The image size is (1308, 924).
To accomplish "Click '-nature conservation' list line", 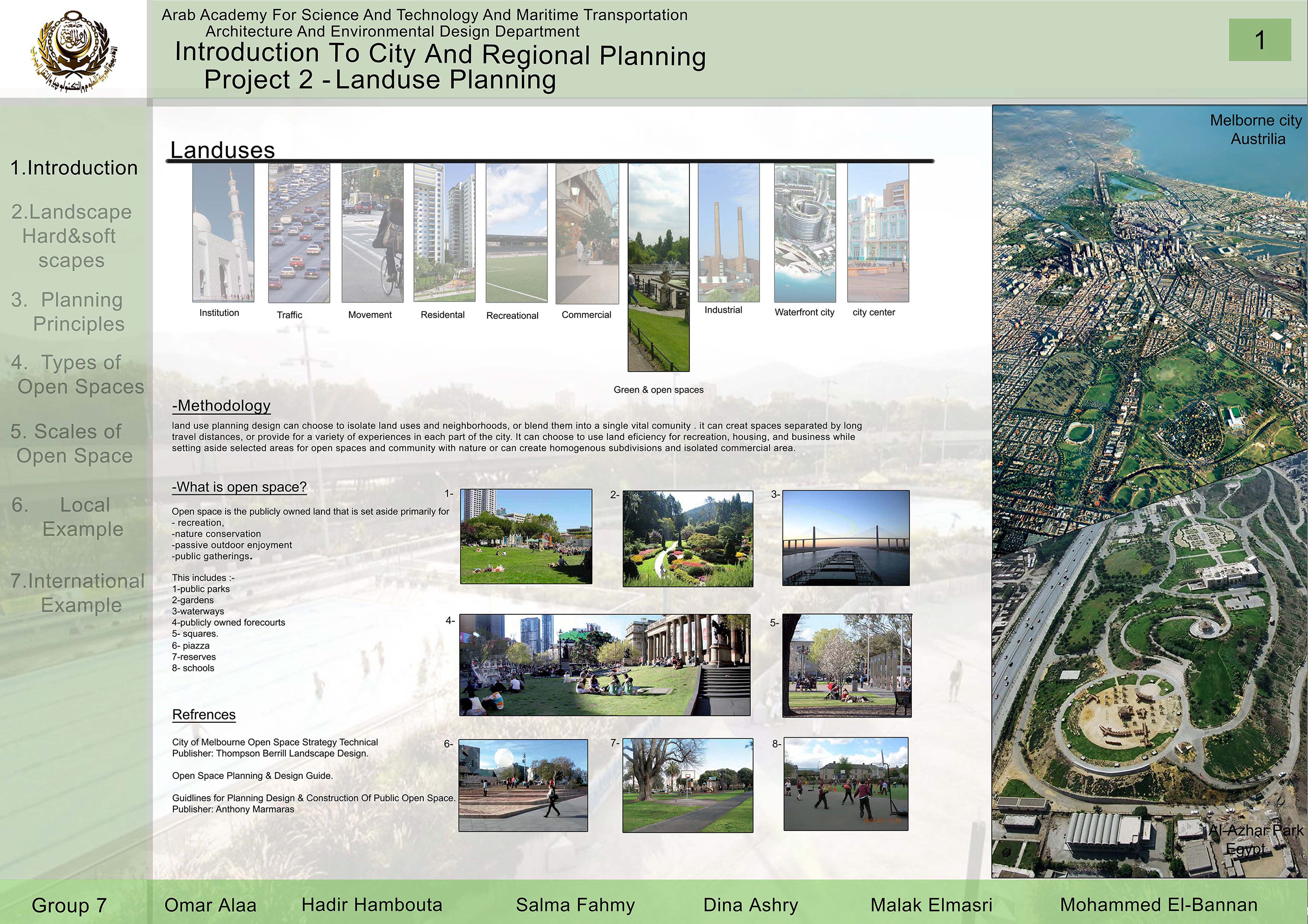I will click(x=216, y=534).
